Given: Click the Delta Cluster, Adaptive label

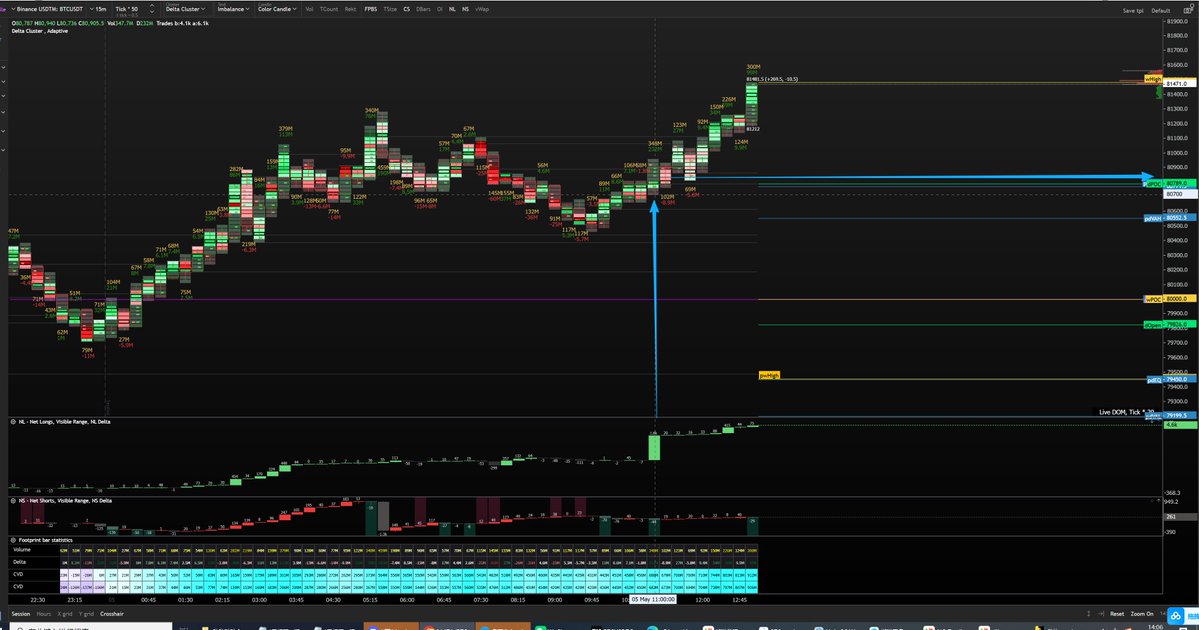Looking at the screenshot, I should pos(40,31).
